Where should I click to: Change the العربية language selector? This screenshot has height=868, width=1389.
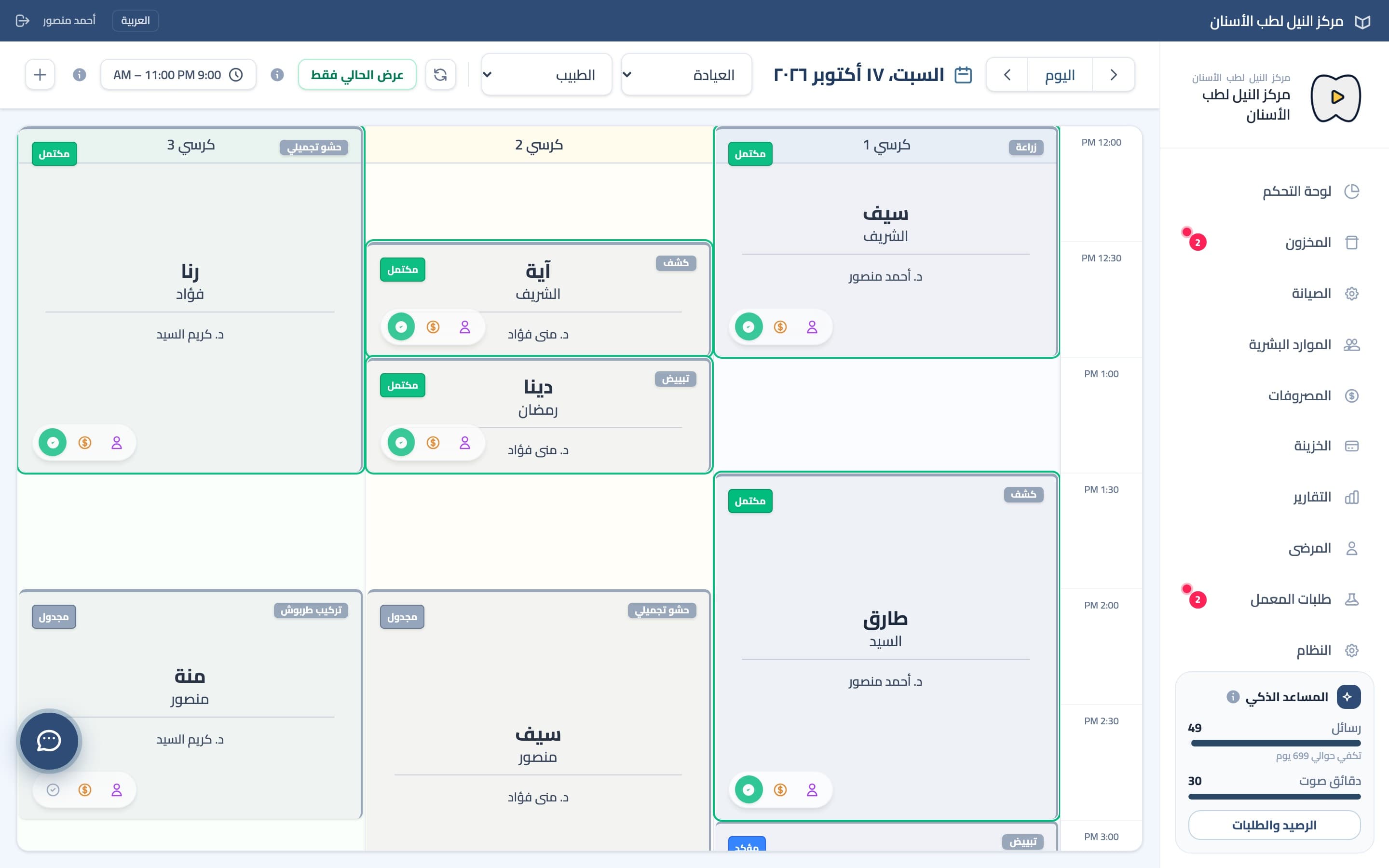(x=136, y=21)
